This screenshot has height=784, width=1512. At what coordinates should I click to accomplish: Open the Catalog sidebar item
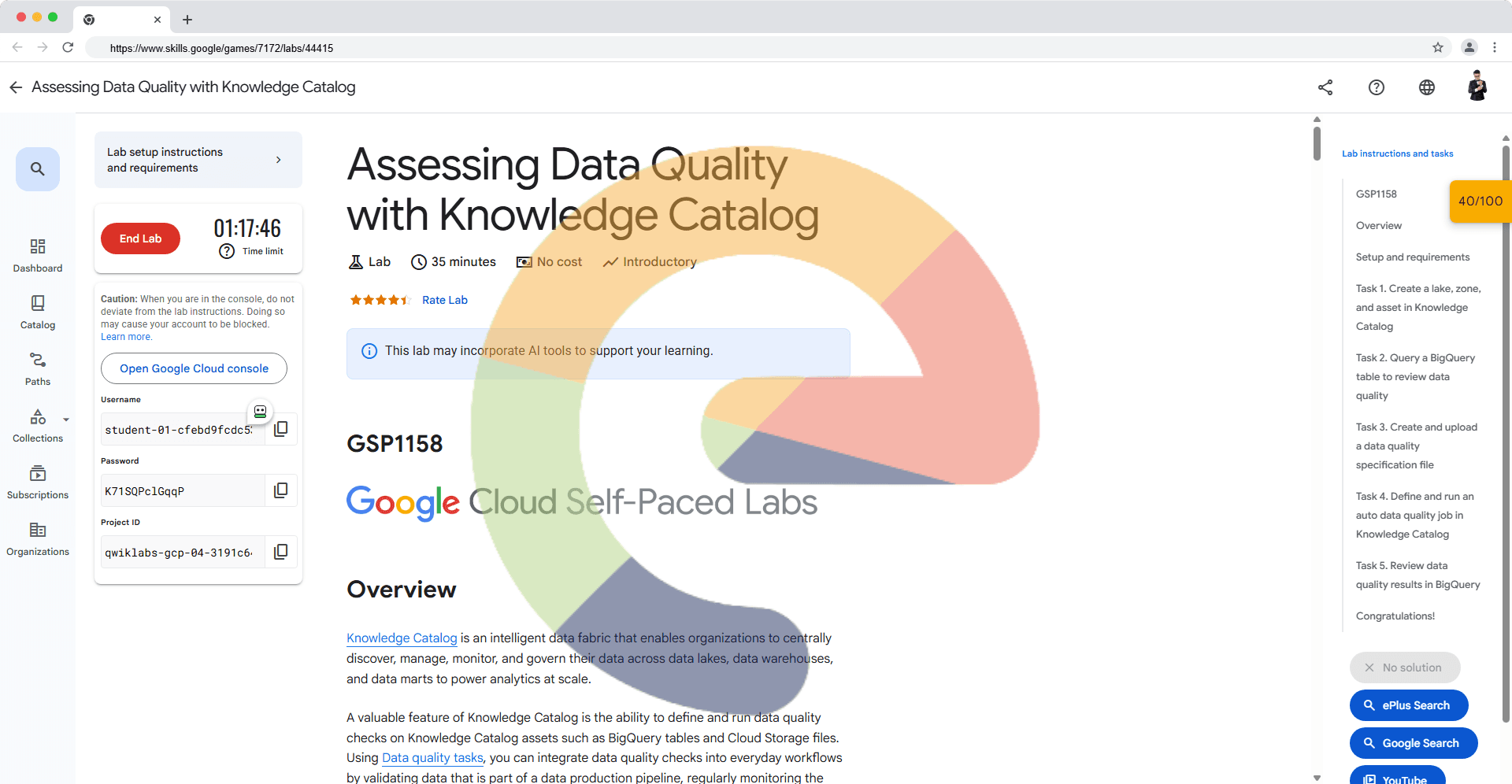tap(38, 312)
